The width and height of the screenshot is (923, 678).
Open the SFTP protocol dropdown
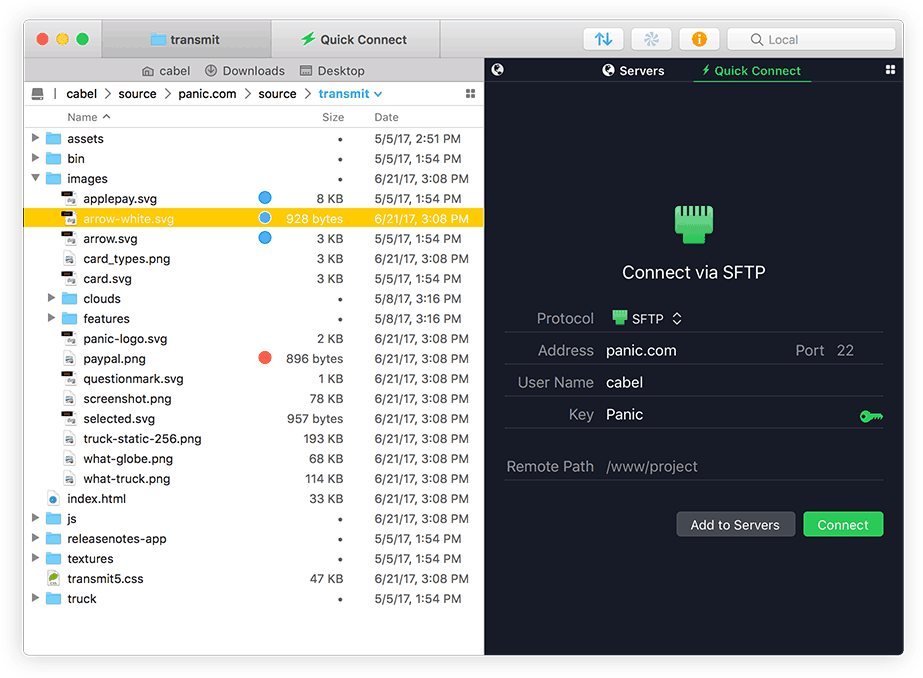[x=647, y=318]
